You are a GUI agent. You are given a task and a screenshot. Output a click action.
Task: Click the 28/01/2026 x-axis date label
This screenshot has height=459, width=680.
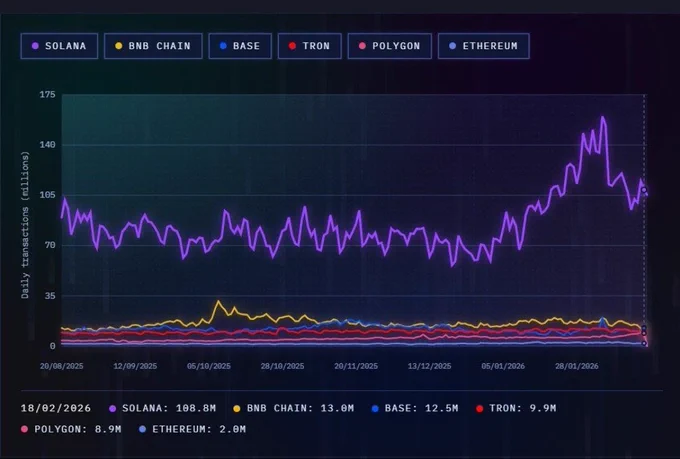(577, 366)
